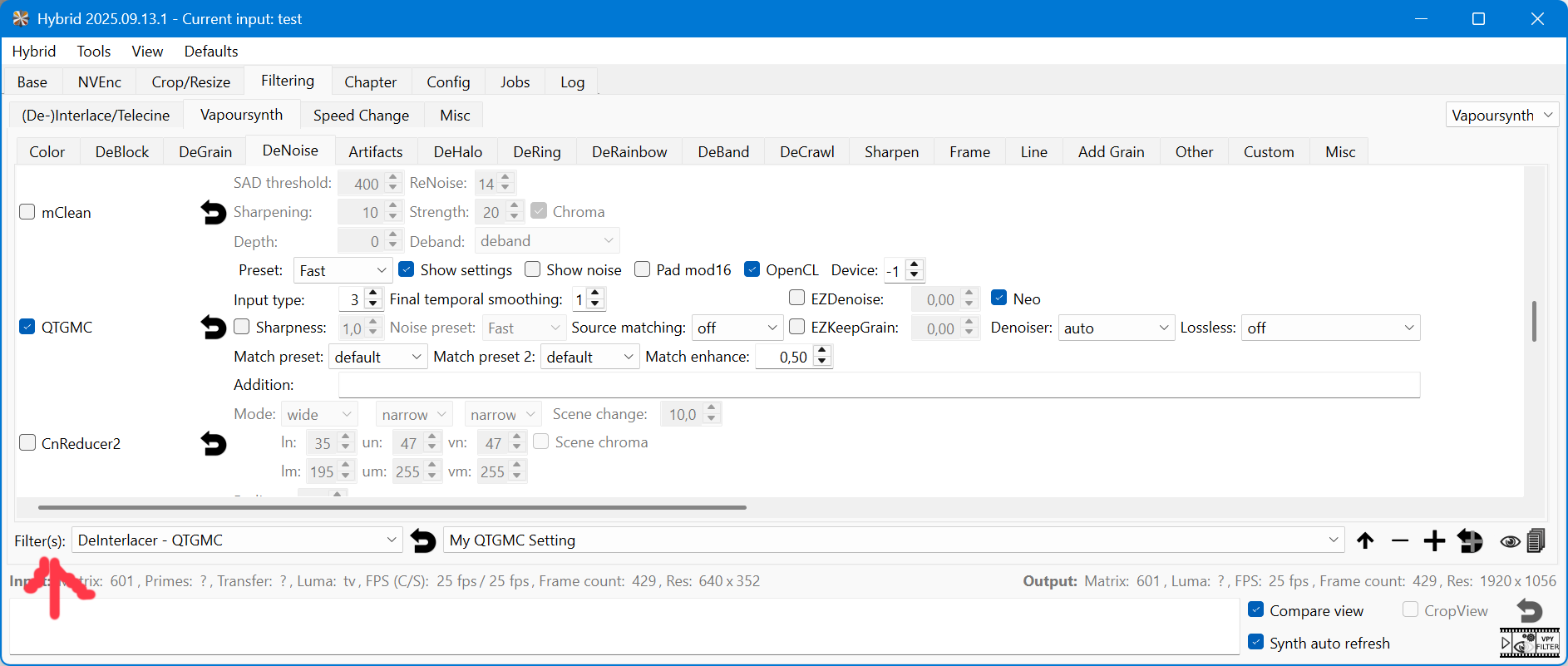Open the Filter(s) dropdown showing DeInterlacer - QTGMC
The image size is (1568, 666).
237,540
